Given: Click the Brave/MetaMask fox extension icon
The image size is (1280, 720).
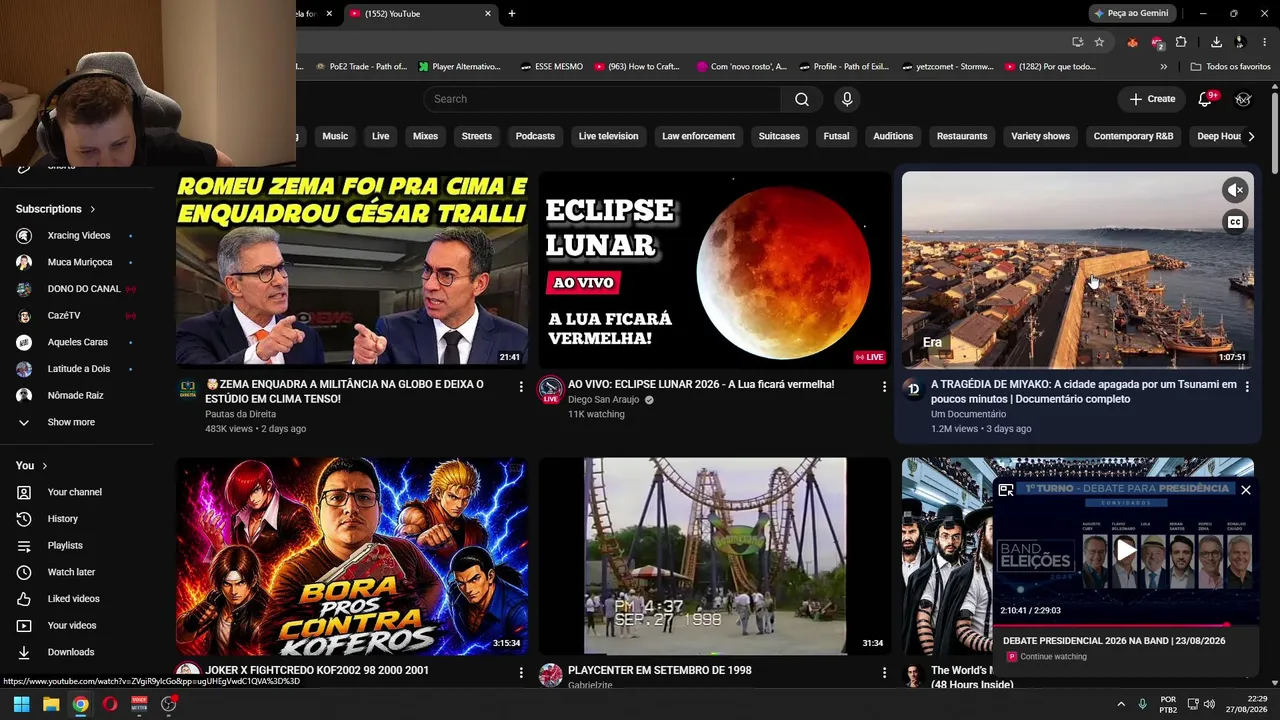Looking at the screenshot, I should coord(1132,42).
